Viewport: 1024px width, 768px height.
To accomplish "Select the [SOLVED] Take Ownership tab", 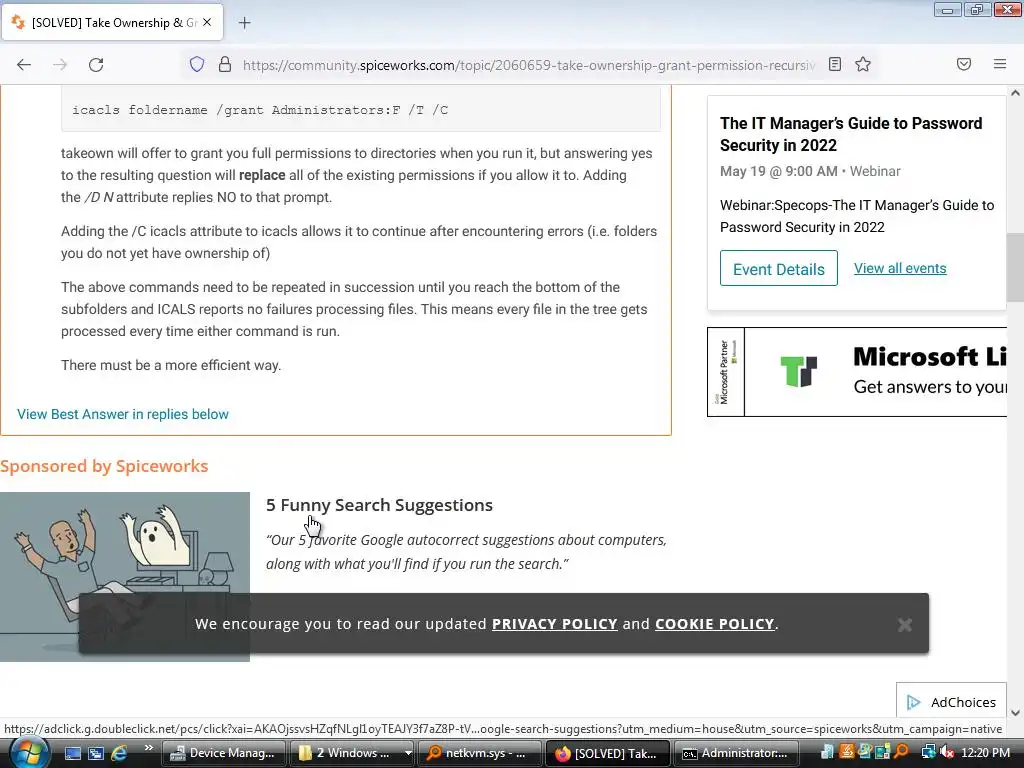I will 112,23.
